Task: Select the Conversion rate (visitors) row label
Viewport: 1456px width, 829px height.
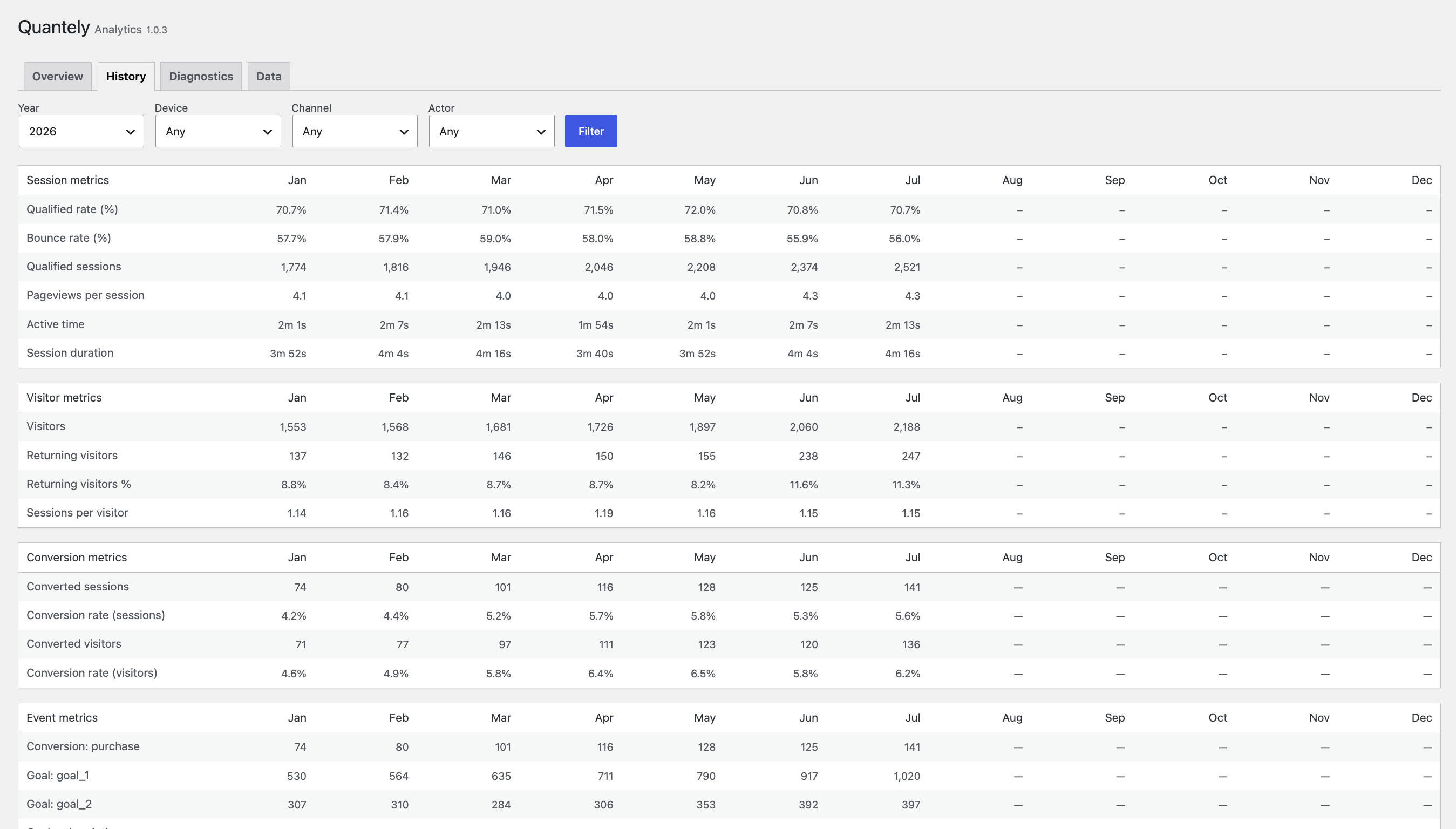Action: tap(92, 673)
